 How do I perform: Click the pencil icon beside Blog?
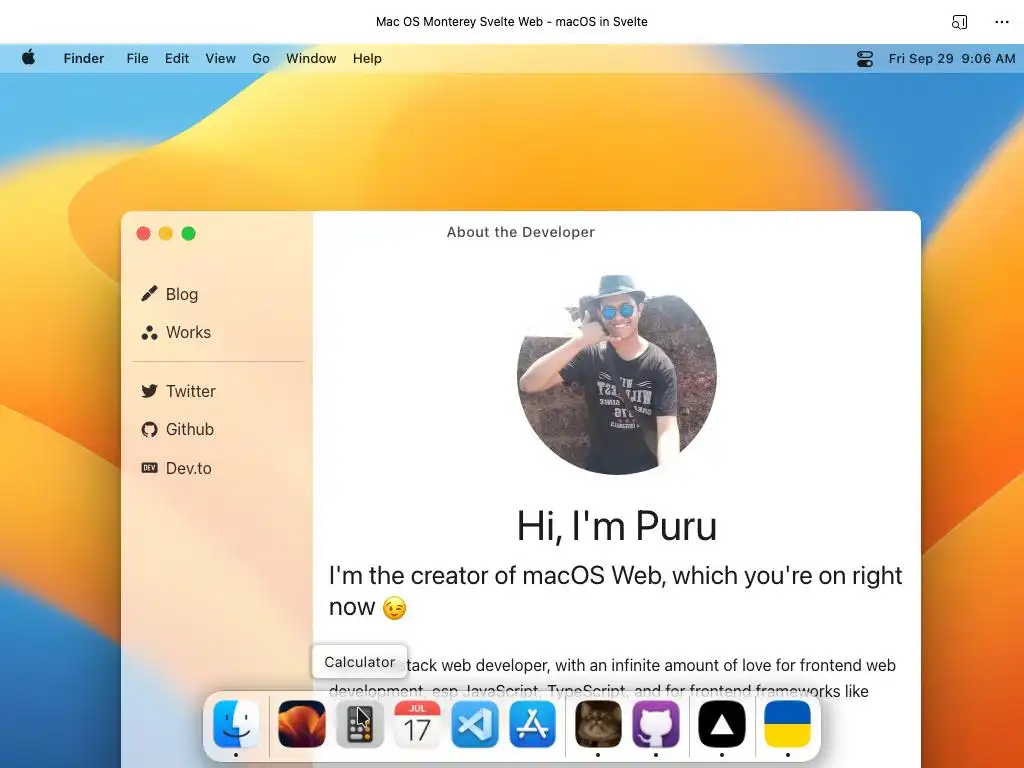click(x=150, y=294)
